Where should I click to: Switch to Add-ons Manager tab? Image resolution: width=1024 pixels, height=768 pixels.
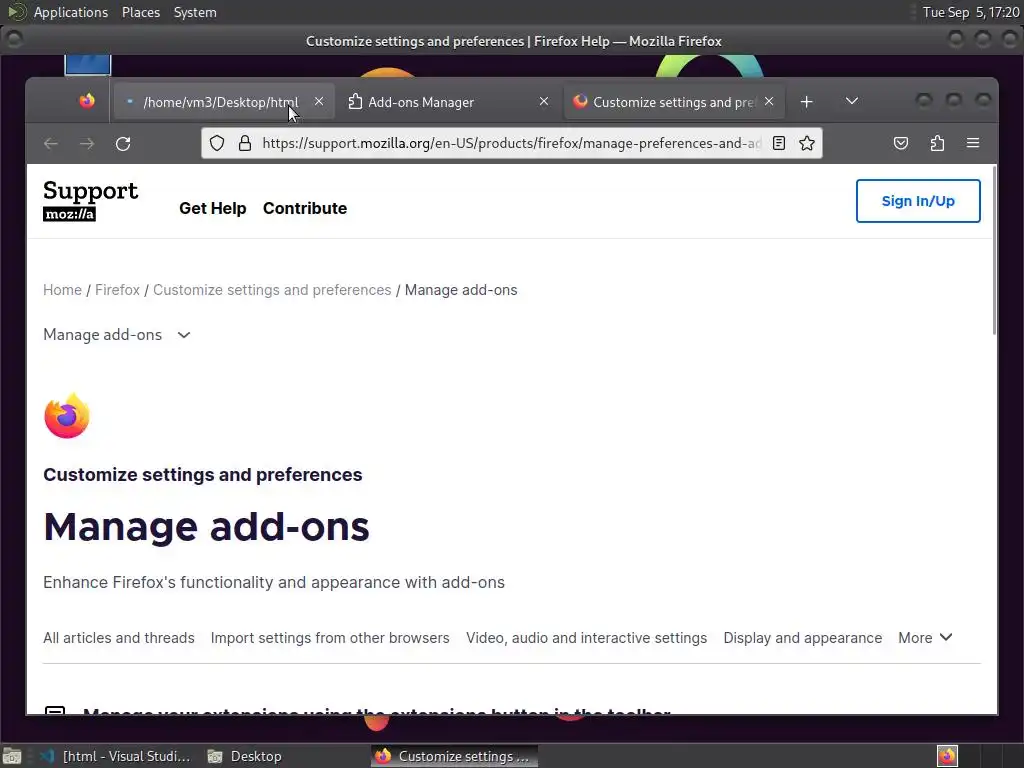coord(450,102)
